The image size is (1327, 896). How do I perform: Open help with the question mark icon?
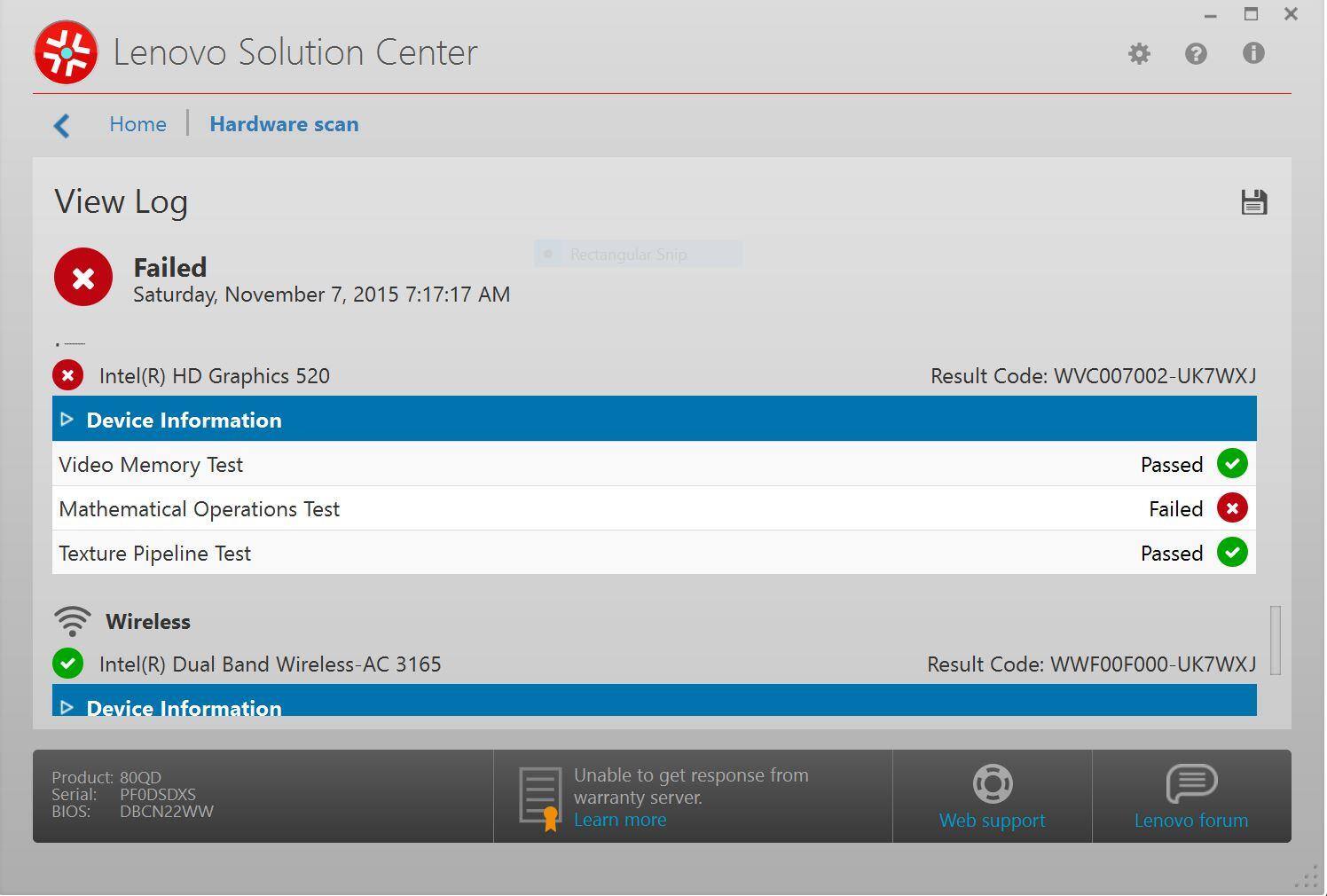[x=1196, y=54]
